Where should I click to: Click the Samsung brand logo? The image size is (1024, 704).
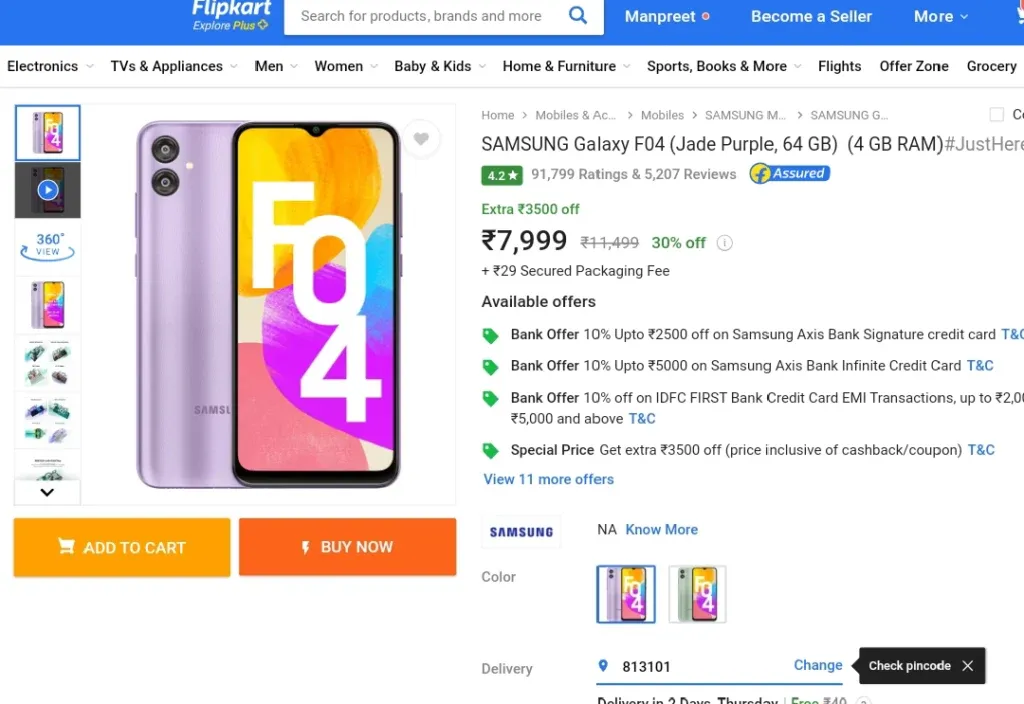(521, 532)
